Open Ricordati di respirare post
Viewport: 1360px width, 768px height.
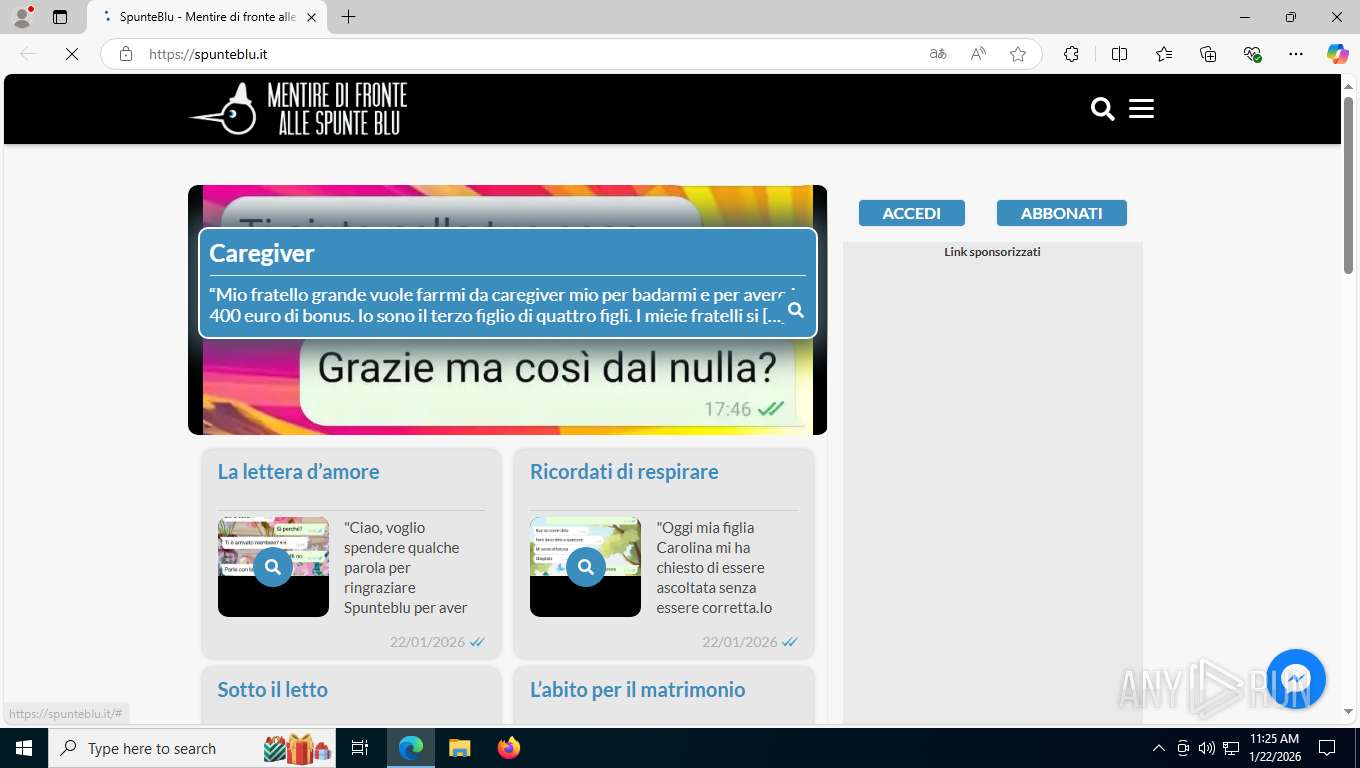[x=624, y=472]
